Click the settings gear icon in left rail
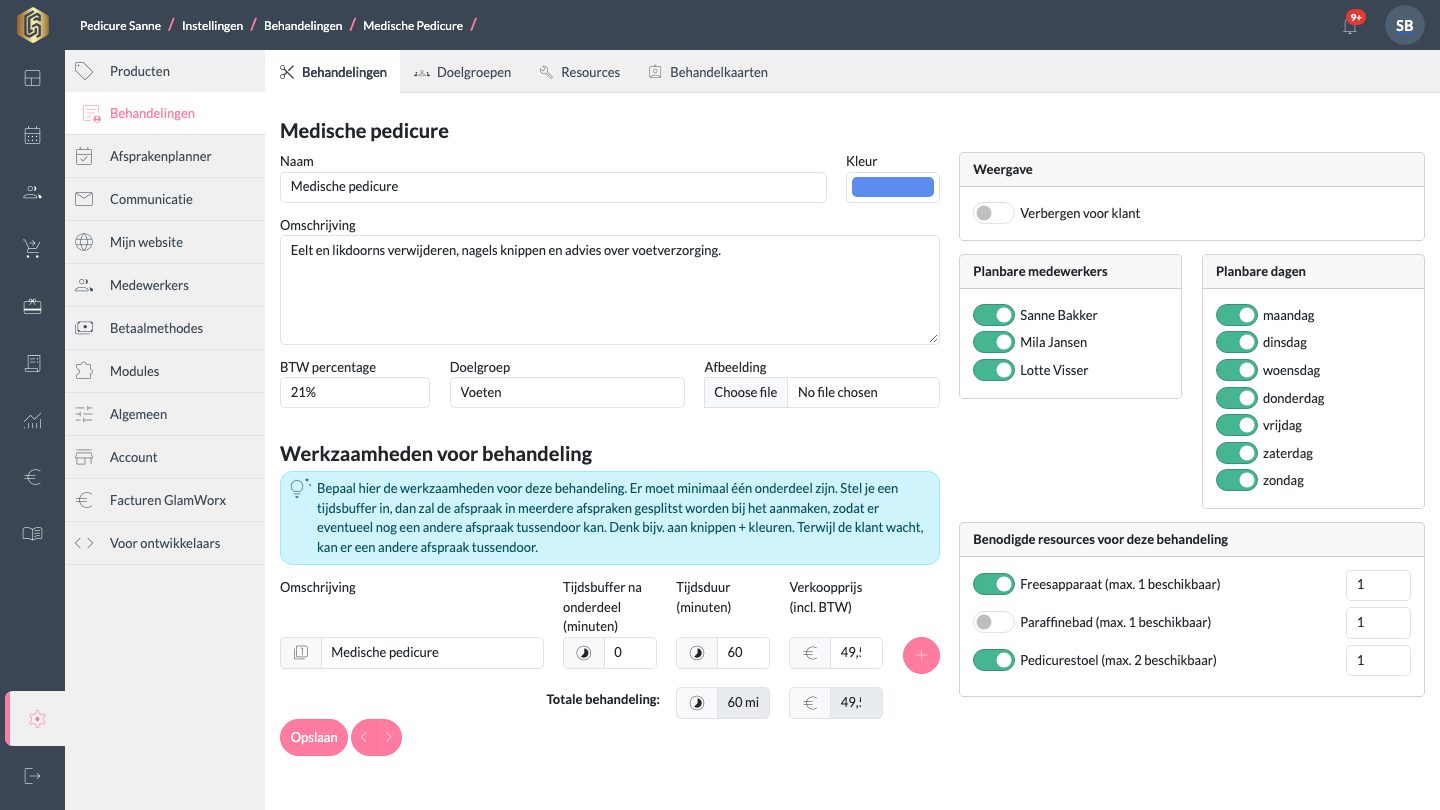 pos(37,718)
